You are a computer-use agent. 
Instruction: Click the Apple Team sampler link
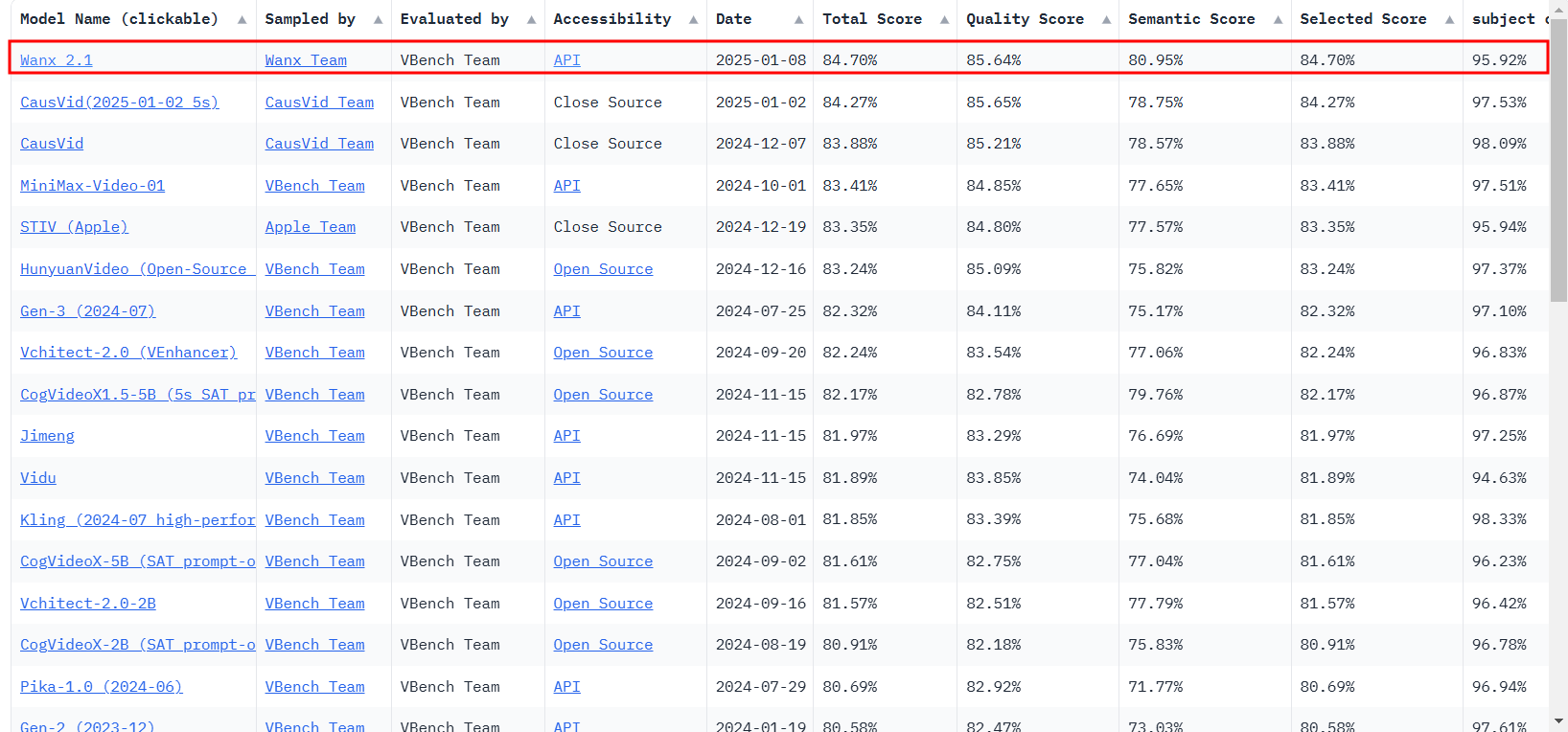(311, 227)
